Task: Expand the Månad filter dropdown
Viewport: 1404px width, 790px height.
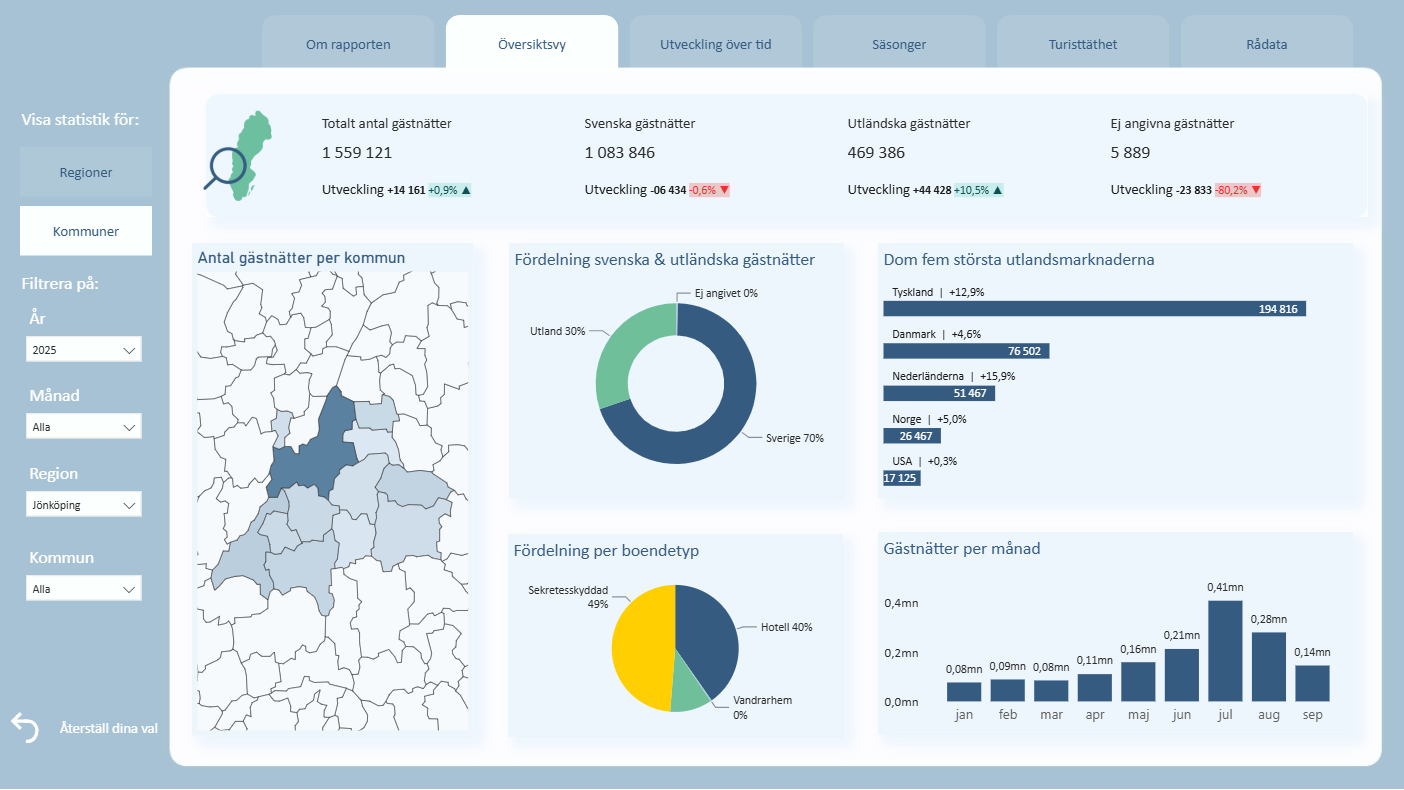Action: click(84, 427)
